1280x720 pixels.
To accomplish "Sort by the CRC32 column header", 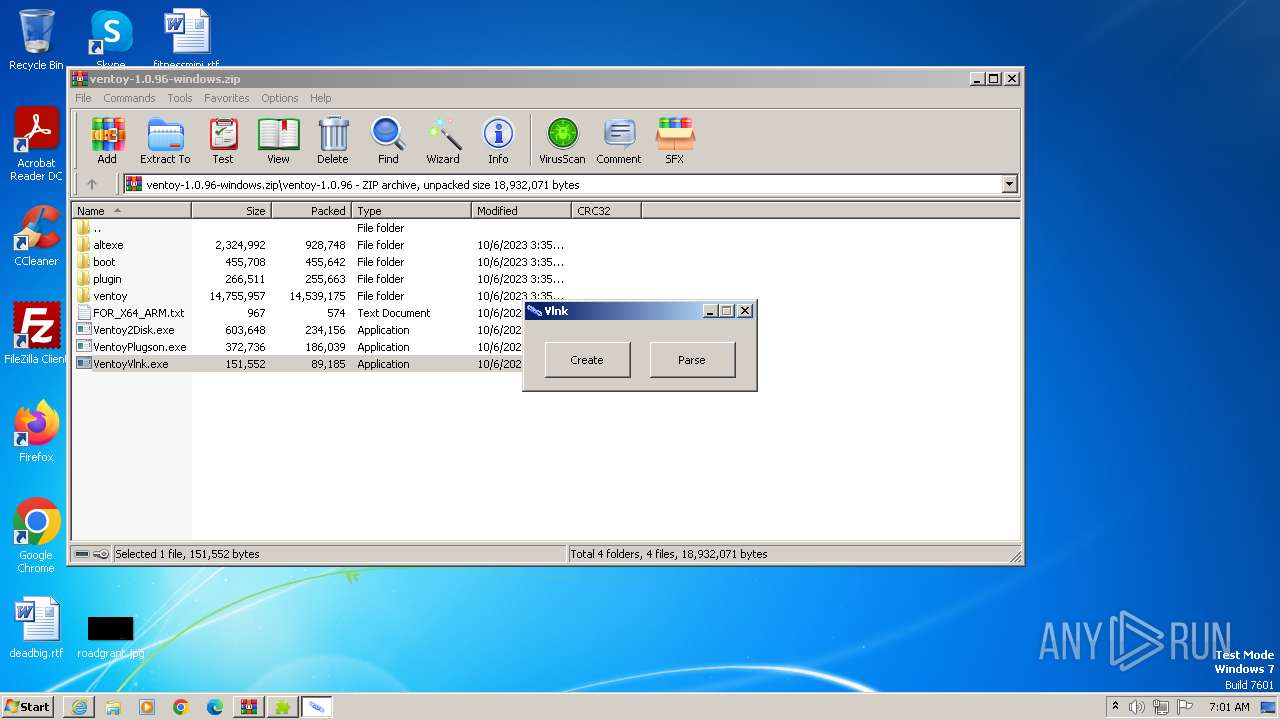I will 606,210.
